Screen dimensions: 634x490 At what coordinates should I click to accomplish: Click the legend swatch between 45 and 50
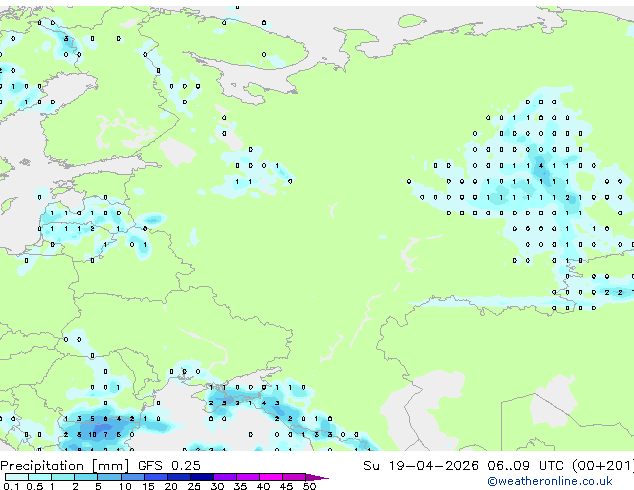click(294, 477)
